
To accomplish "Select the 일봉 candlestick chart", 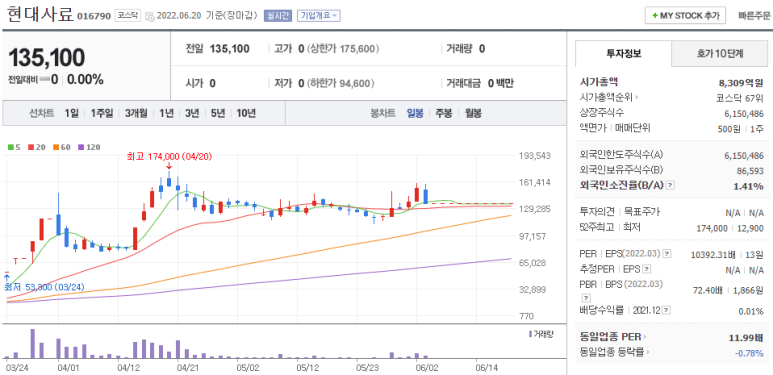I will click(x=415, y=113).
